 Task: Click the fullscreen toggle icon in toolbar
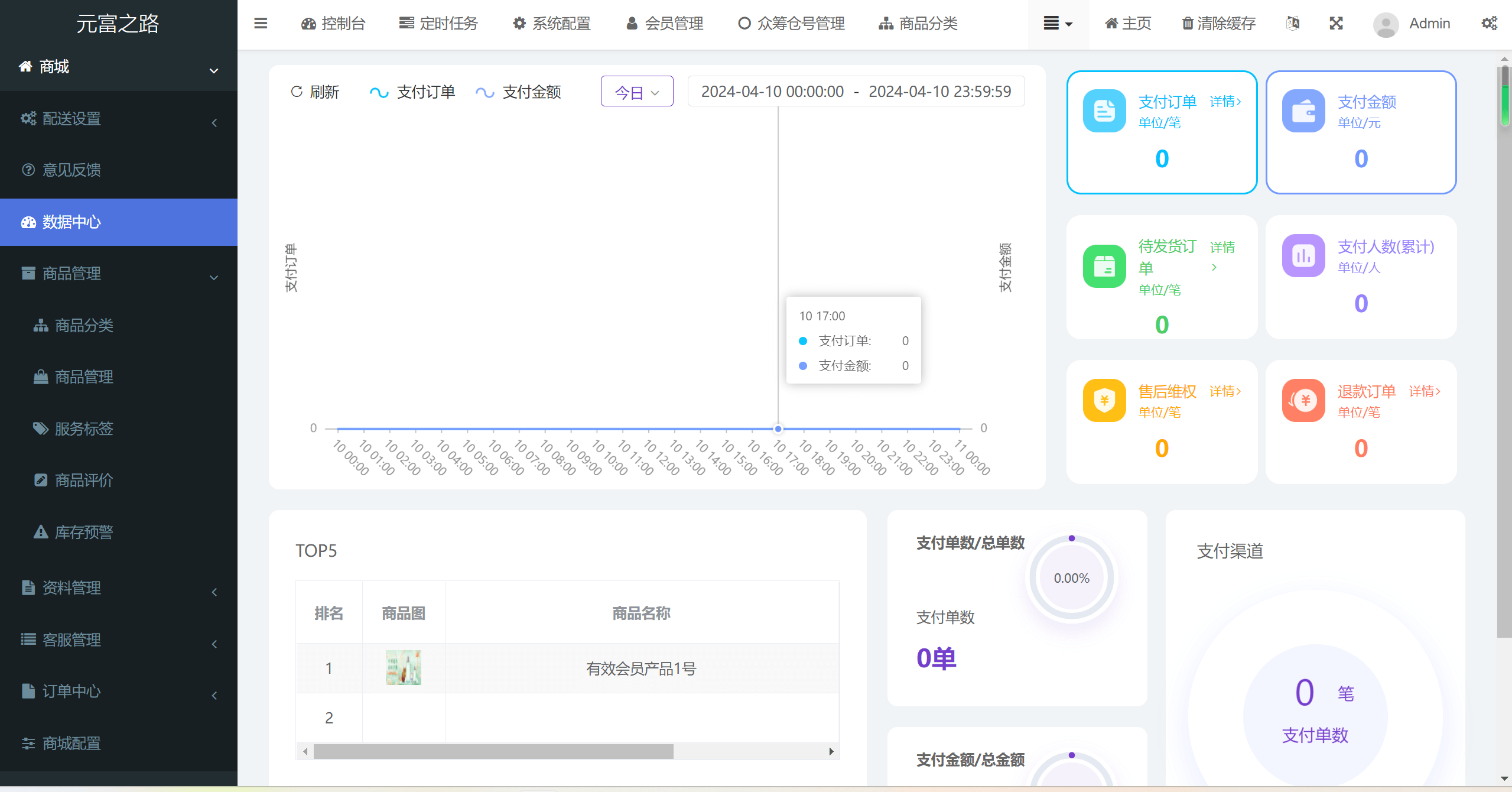tap(1336, 24)
